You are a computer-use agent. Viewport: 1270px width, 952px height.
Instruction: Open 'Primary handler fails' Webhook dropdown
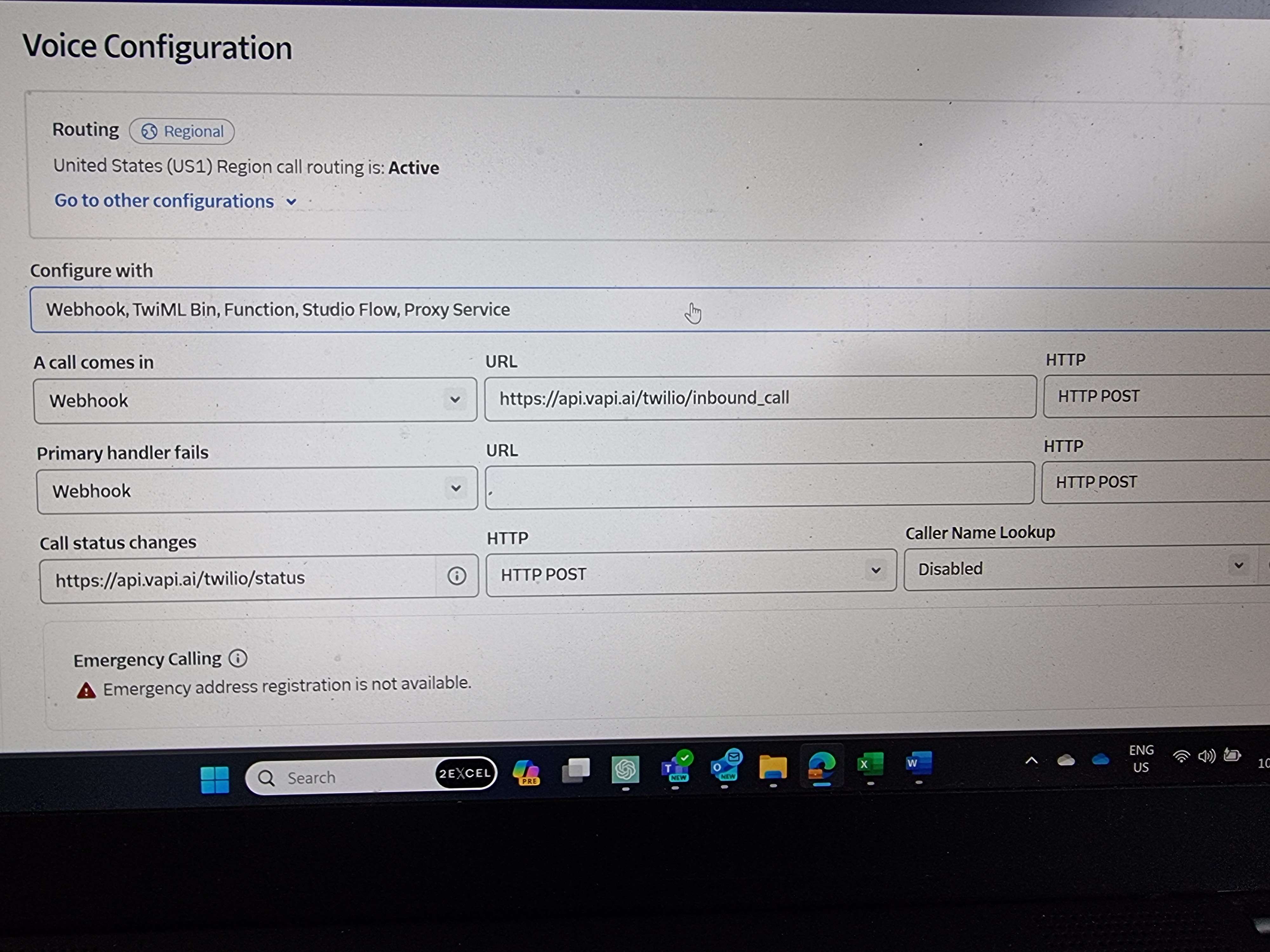point(257,489)
